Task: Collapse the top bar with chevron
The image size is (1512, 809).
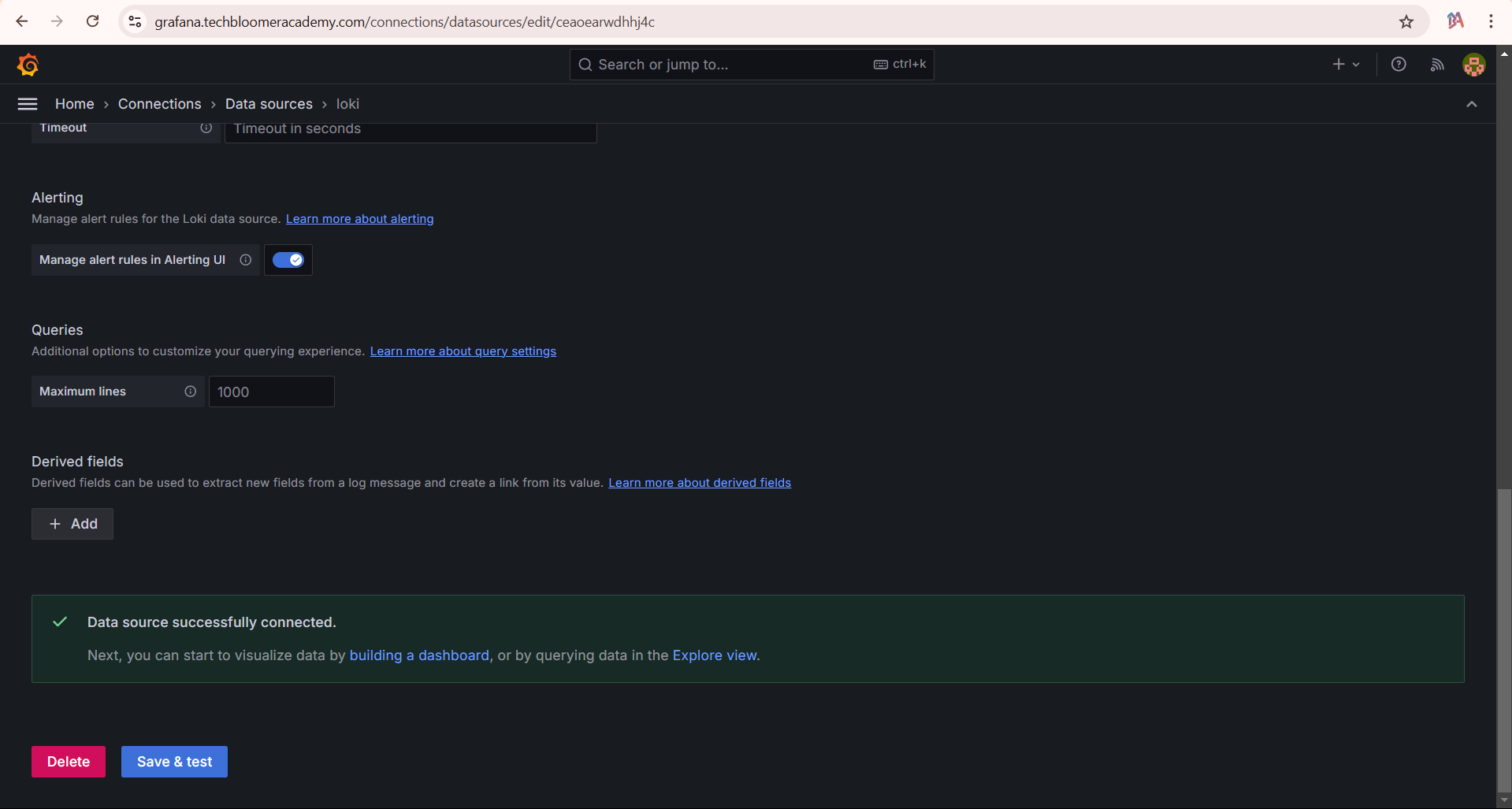Action: 1471,104
